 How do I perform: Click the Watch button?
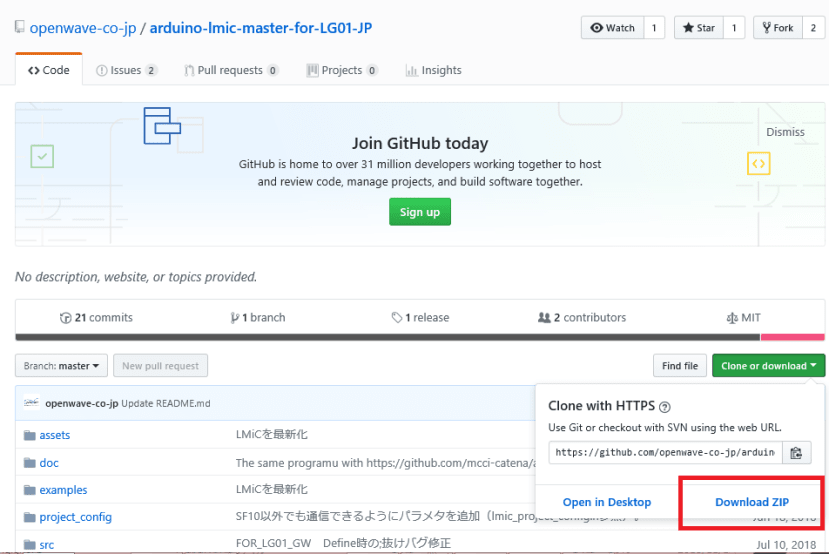click(x=612, y=28)
